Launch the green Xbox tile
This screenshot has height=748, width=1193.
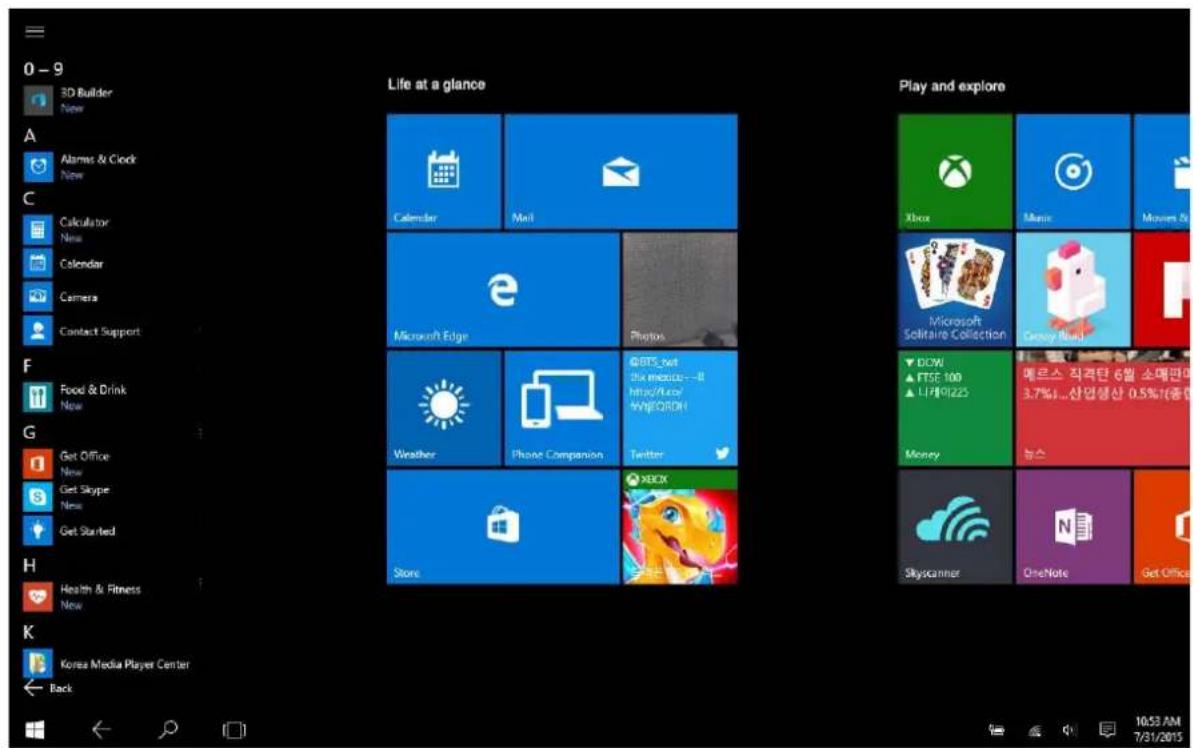[955, 171]
